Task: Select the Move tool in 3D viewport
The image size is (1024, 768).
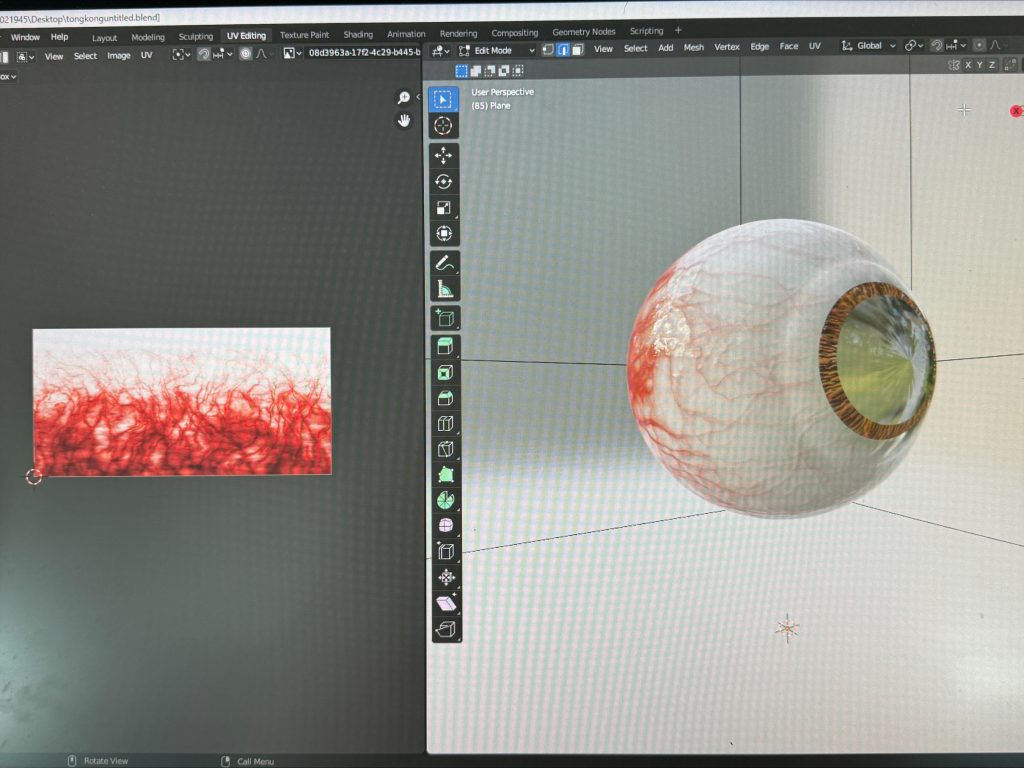Action: click(x=444, y=156)
